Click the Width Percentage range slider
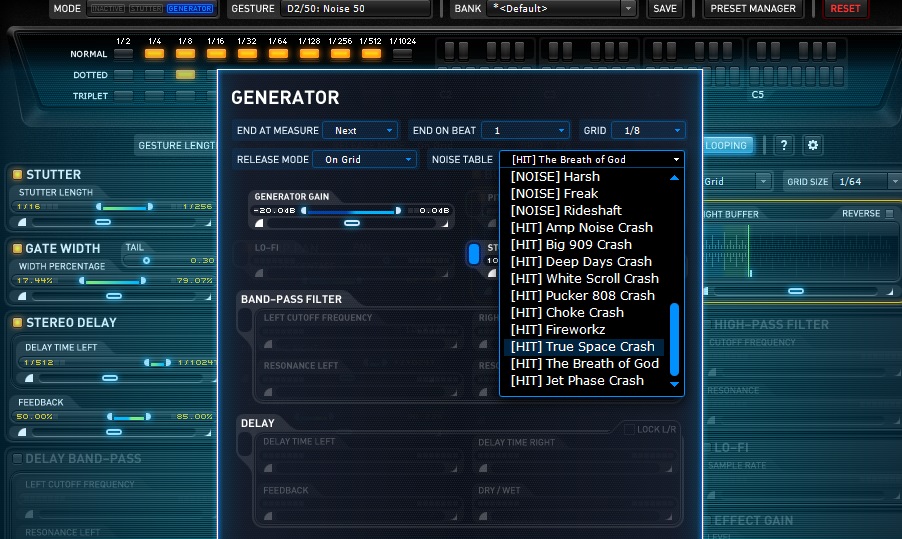Viewport: 902px width, 539px height. tap(112, 281)
